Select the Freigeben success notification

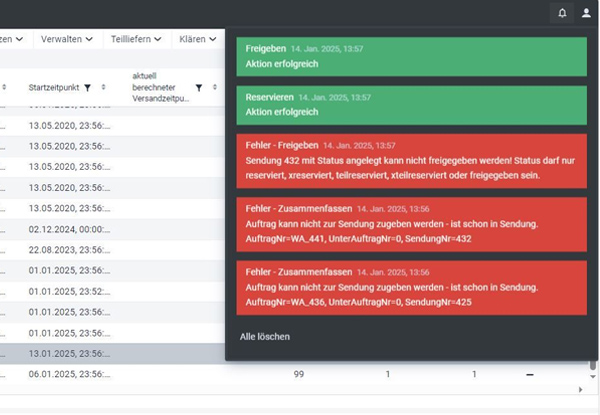coord(411,57)
